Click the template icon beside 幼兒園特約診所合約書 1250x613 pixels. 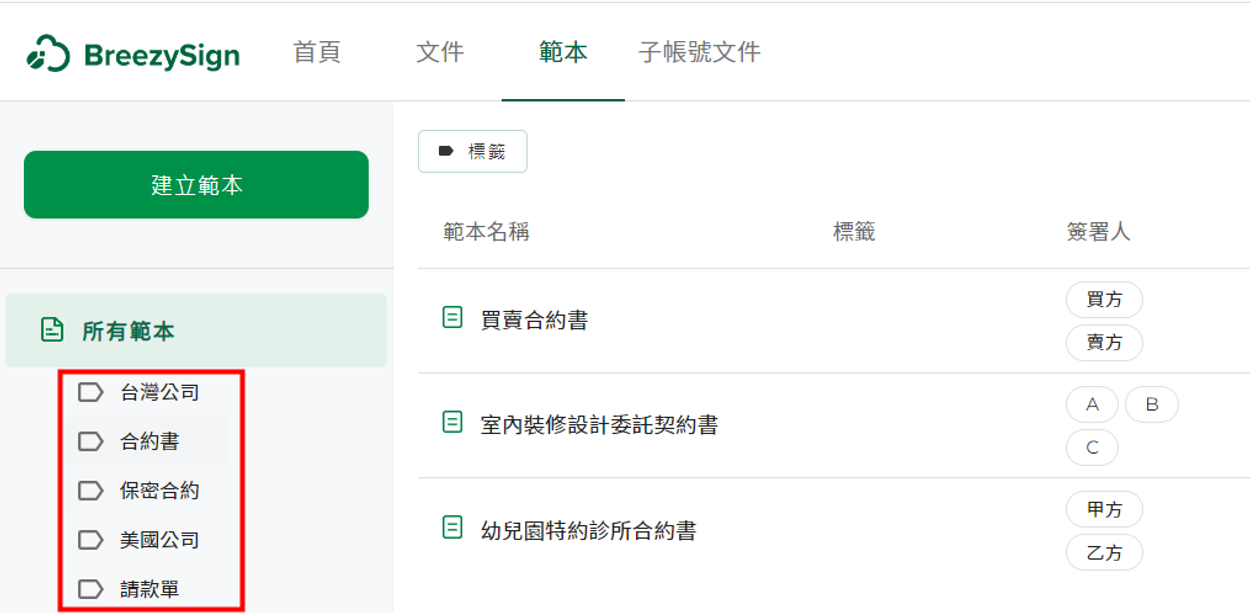(452, 527)
